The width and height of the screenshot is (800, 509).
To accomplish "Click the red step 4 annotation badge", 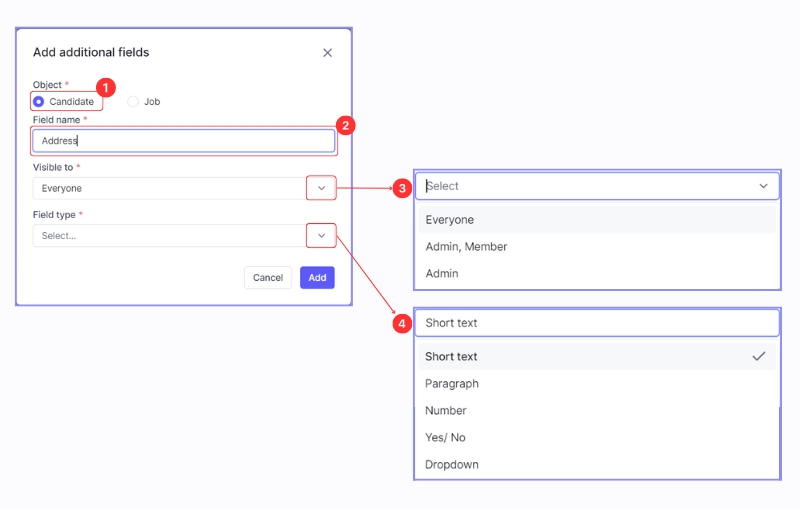I will (402, 324).
